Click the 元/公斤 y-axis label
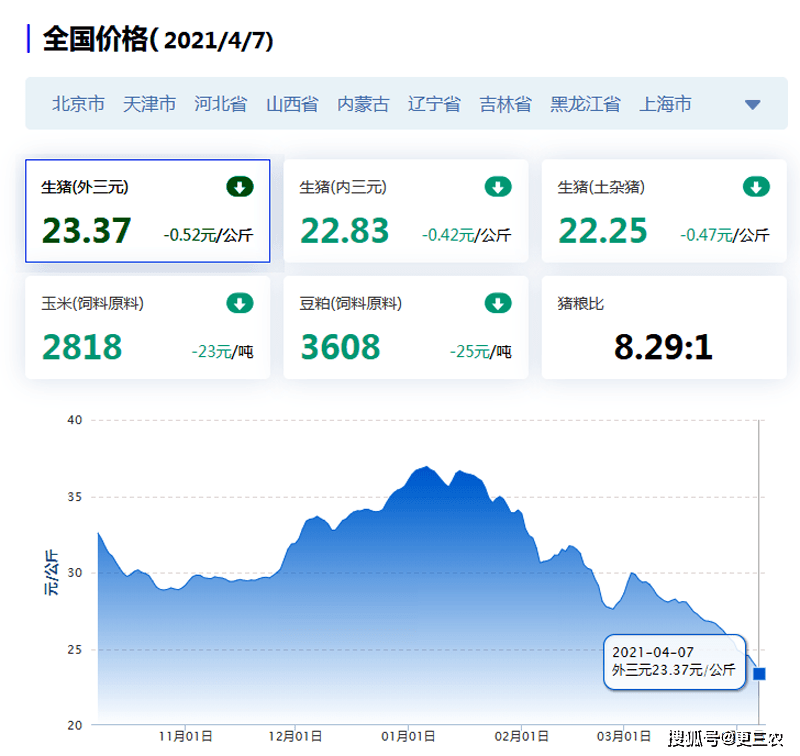Screen dimensions: 800x756 (x=51, y=573)
